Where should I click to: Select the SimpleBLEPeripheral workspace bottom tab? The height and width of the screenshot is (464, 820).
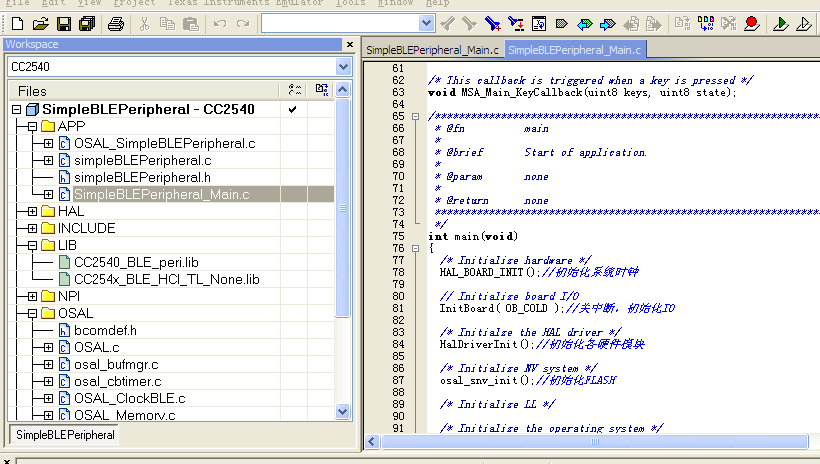click(x=65, y=435)
